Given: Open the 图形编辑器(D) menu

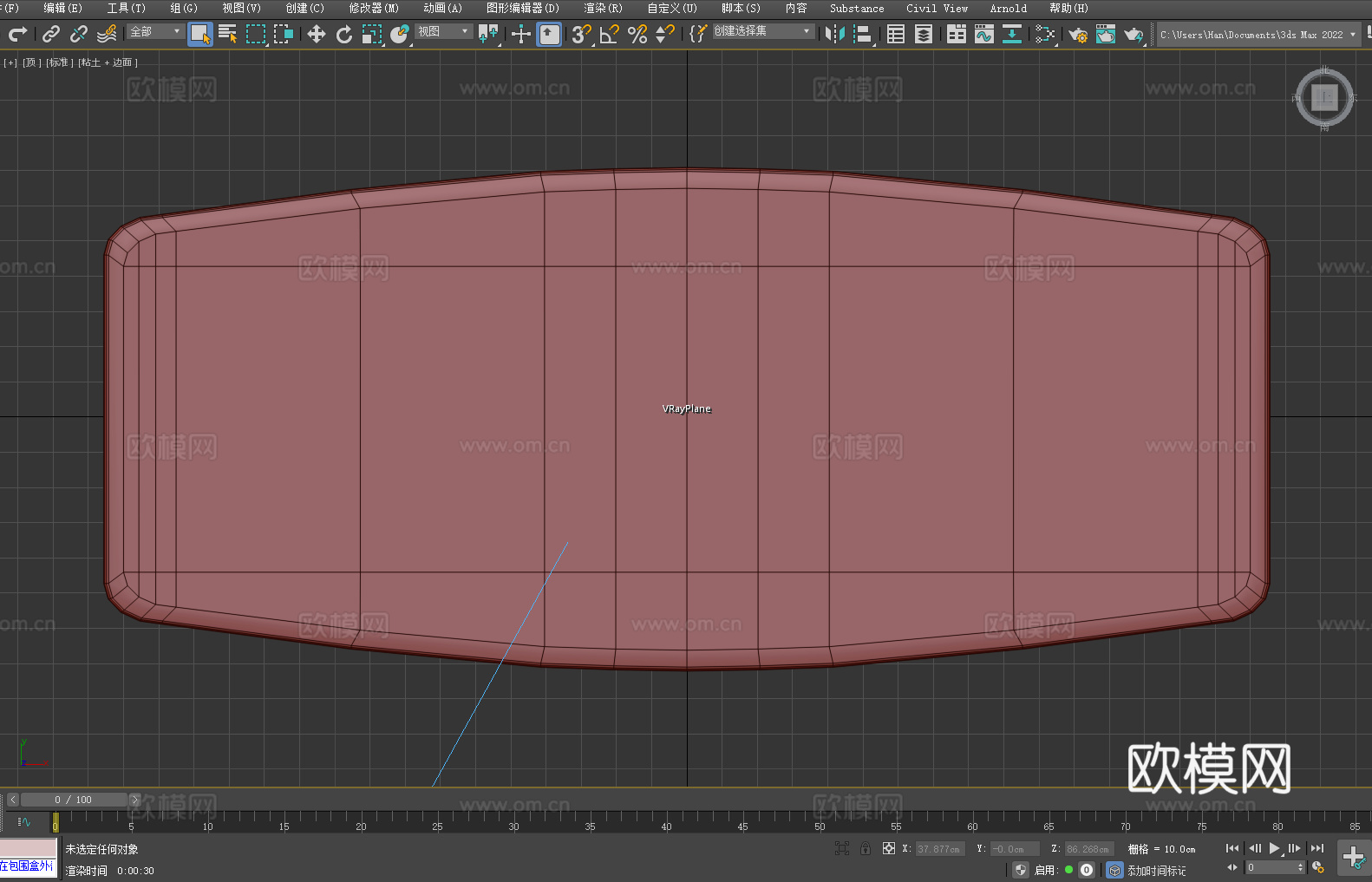Looking at the screenshot, I should pyautogui.click(x=523, y=9).
